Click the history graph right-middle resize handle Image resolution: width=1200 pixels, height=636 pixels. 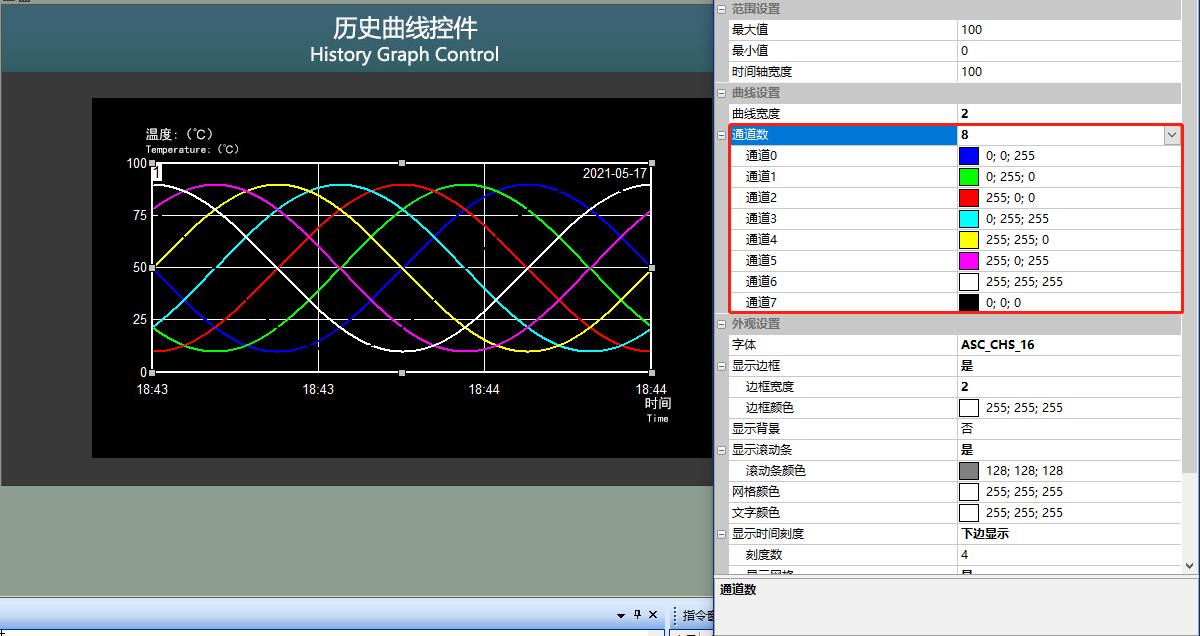652,267
